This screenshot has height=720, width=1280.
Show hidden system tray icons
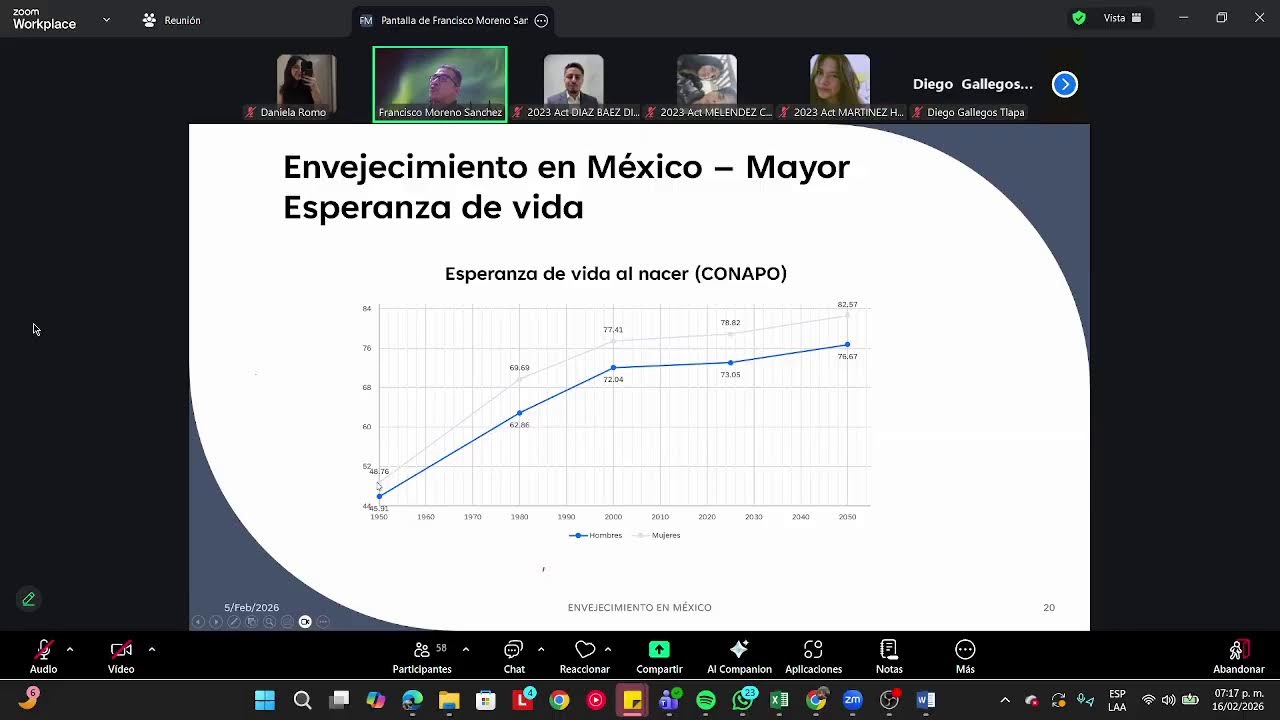pyautogui.click(x=1005, y=700)
